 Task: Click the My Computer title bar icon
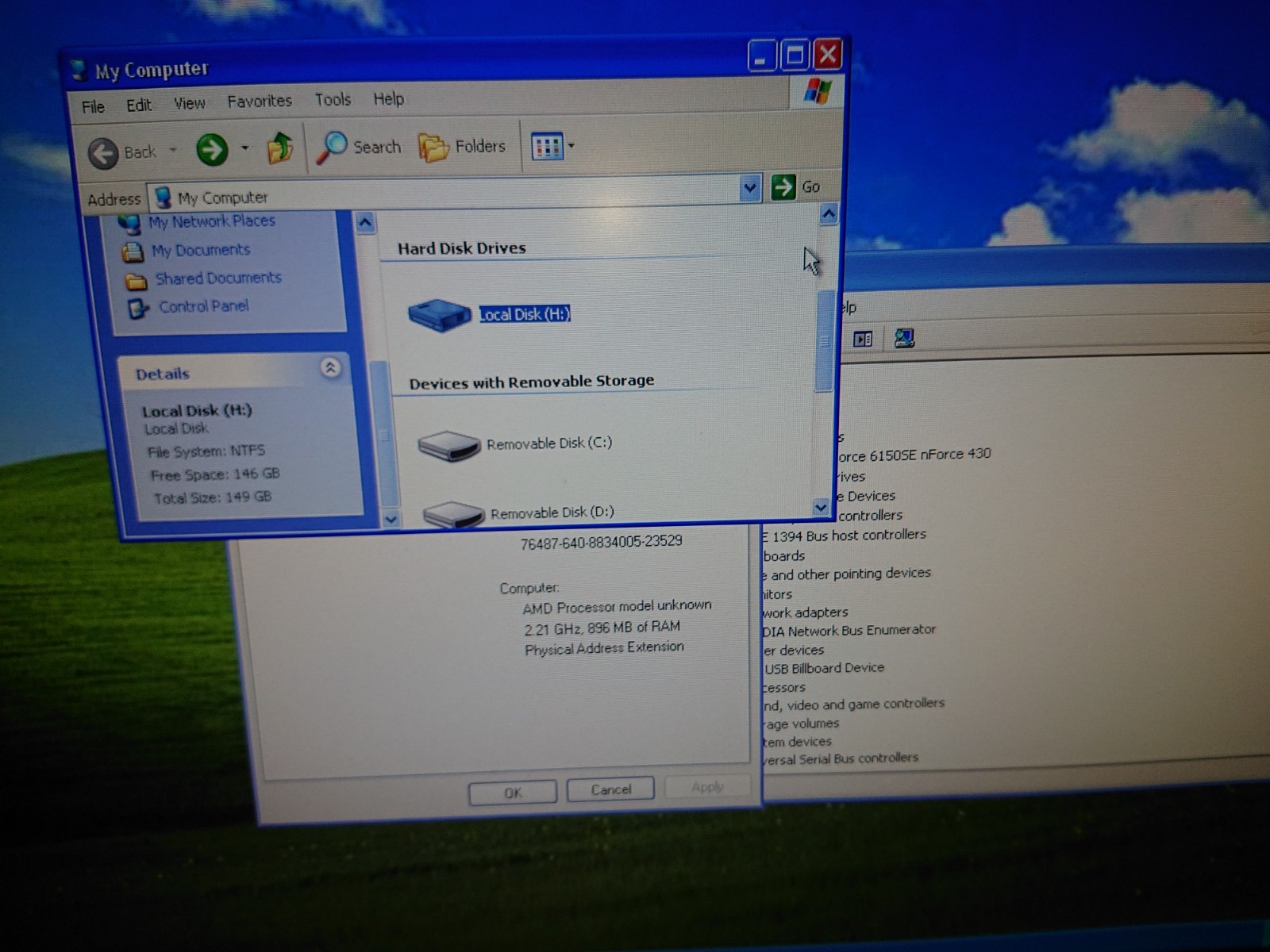pos(79,71)
